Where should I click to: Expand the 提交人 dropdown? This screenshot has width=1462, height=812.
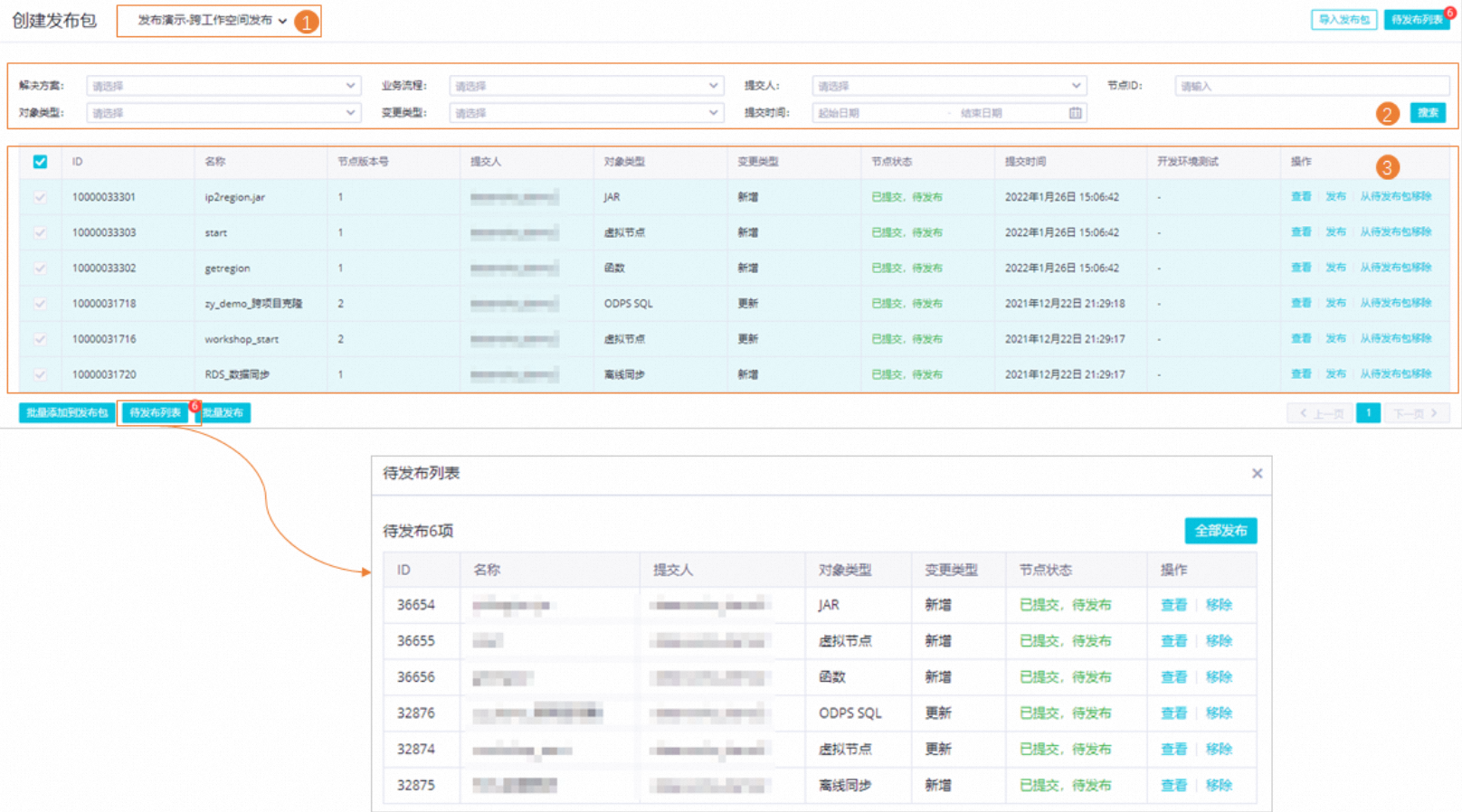[x=949, y=86]
